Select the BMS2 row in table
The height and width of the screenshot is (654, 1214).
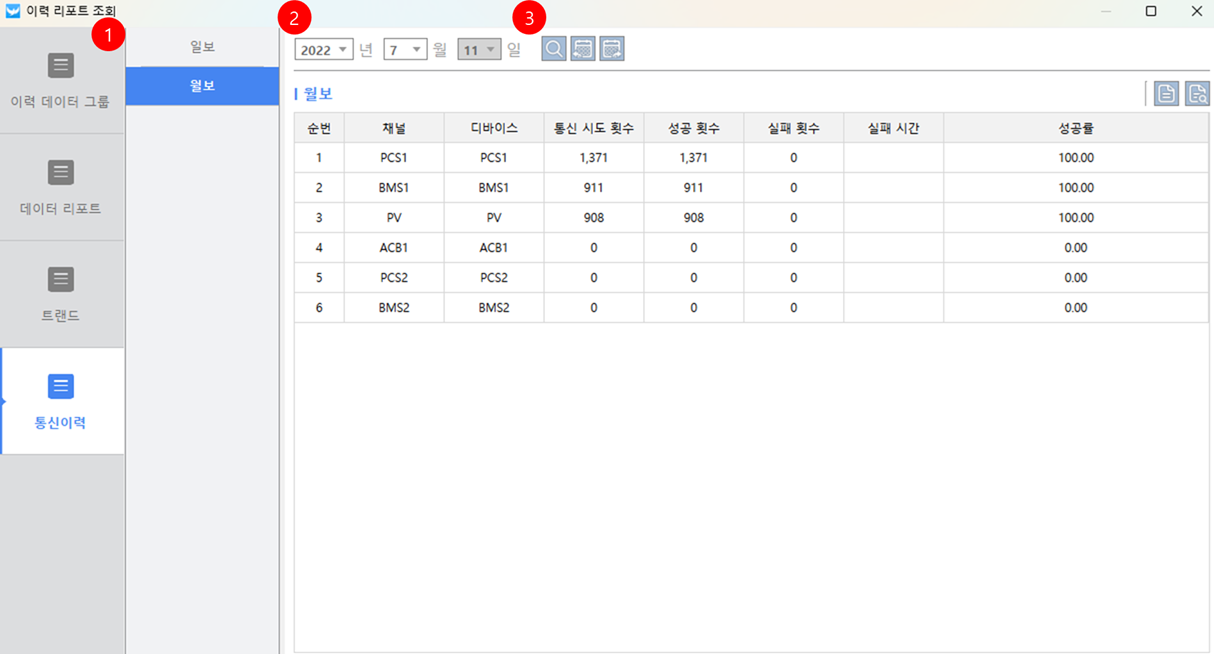(394, 308)
